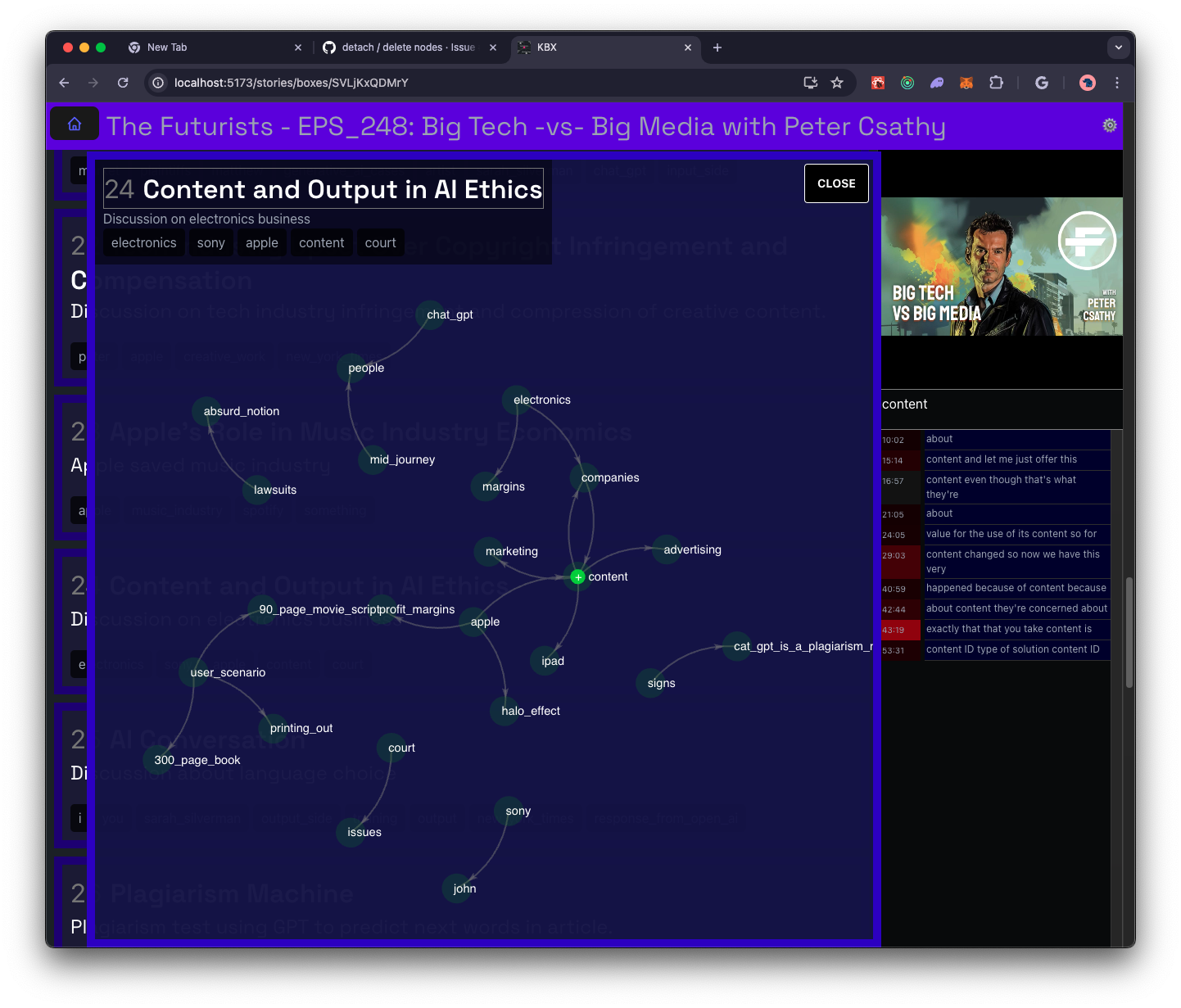The height and width of the screenshot is (1008, 1181).
Task: View site information icon in address bar
Action: (x=158, y=83)
